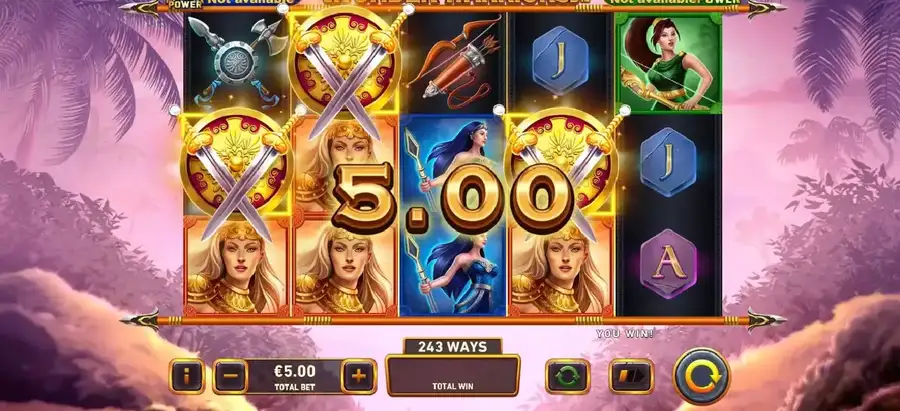Open the info paytable button
The height and width of the screenshot is (411, 900).
click(187, 376)
